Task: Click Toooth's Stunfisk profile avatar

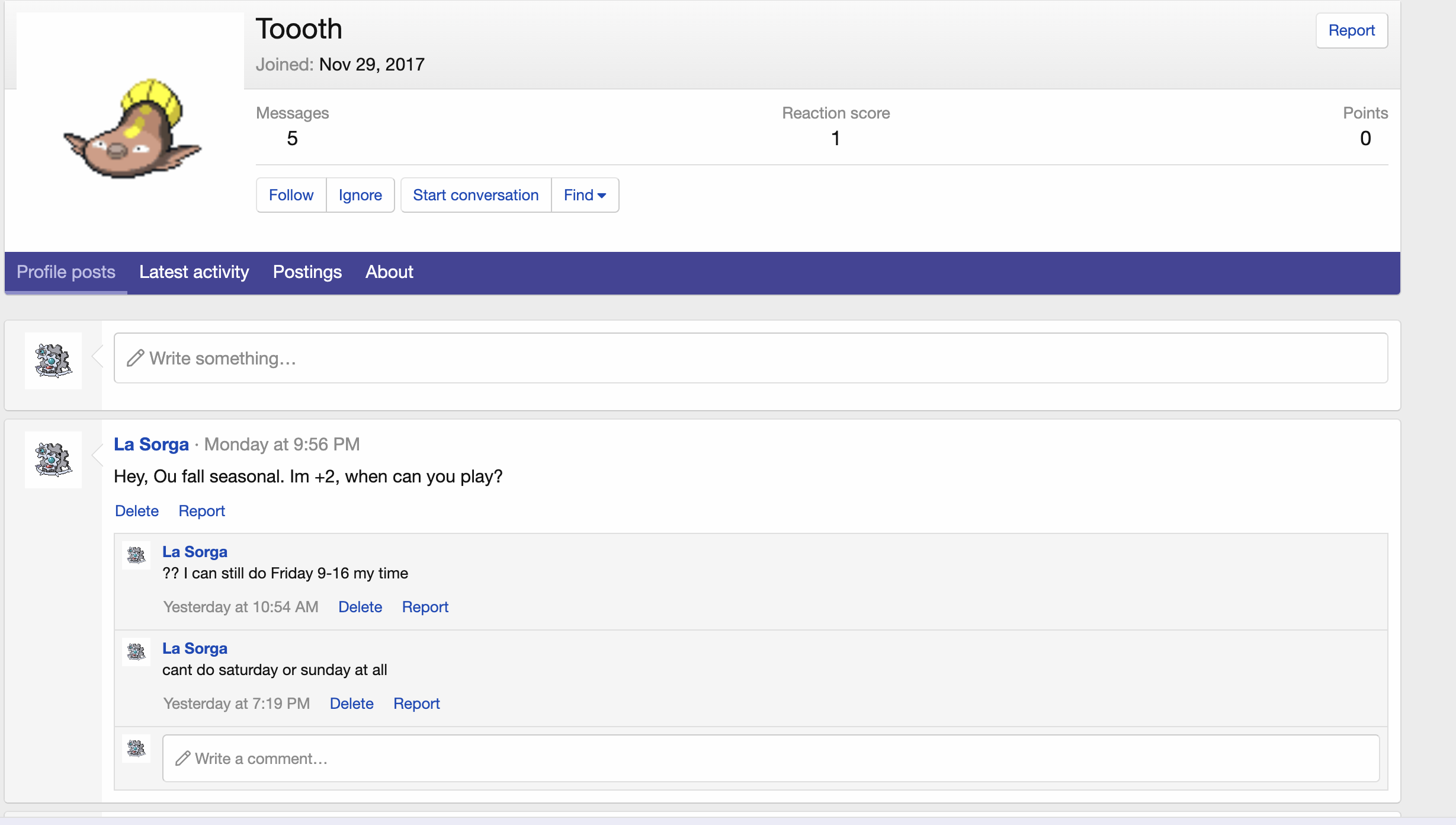Action: point(130,126)
